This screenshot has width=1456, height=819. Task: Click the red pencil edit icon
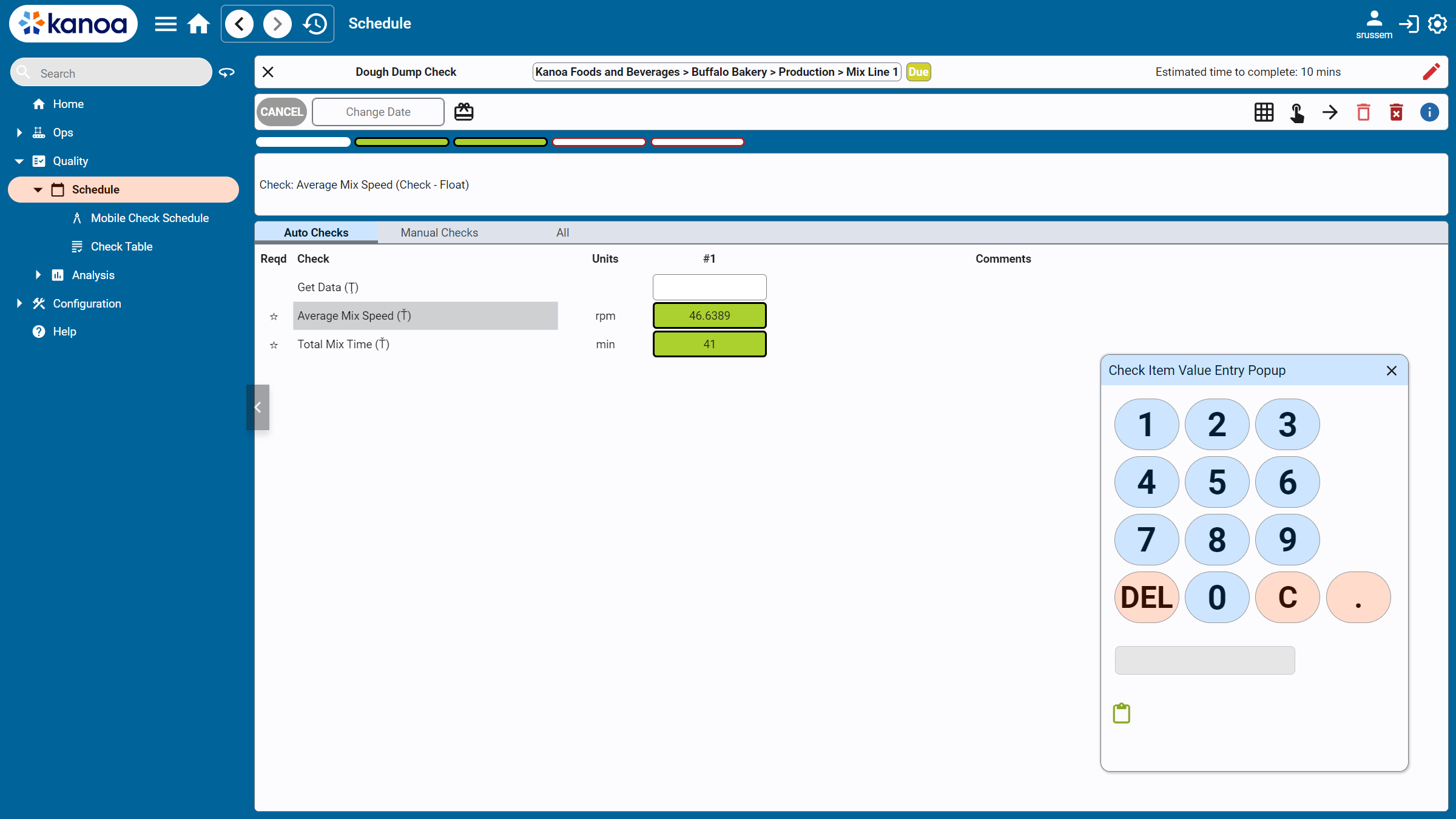[x=1431, y=72]
